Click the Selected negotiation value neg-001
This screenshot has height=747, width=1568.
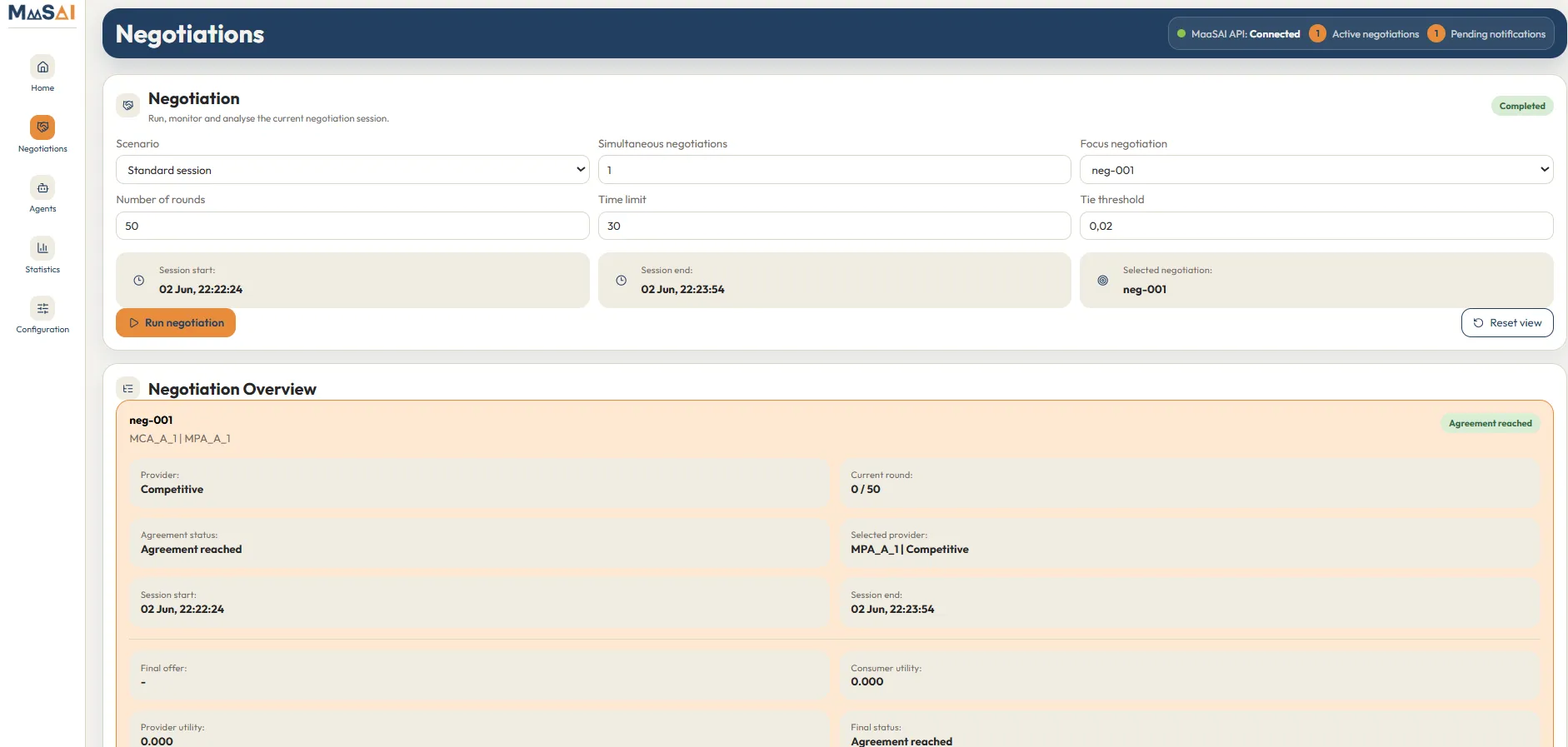pos(1145,290)
